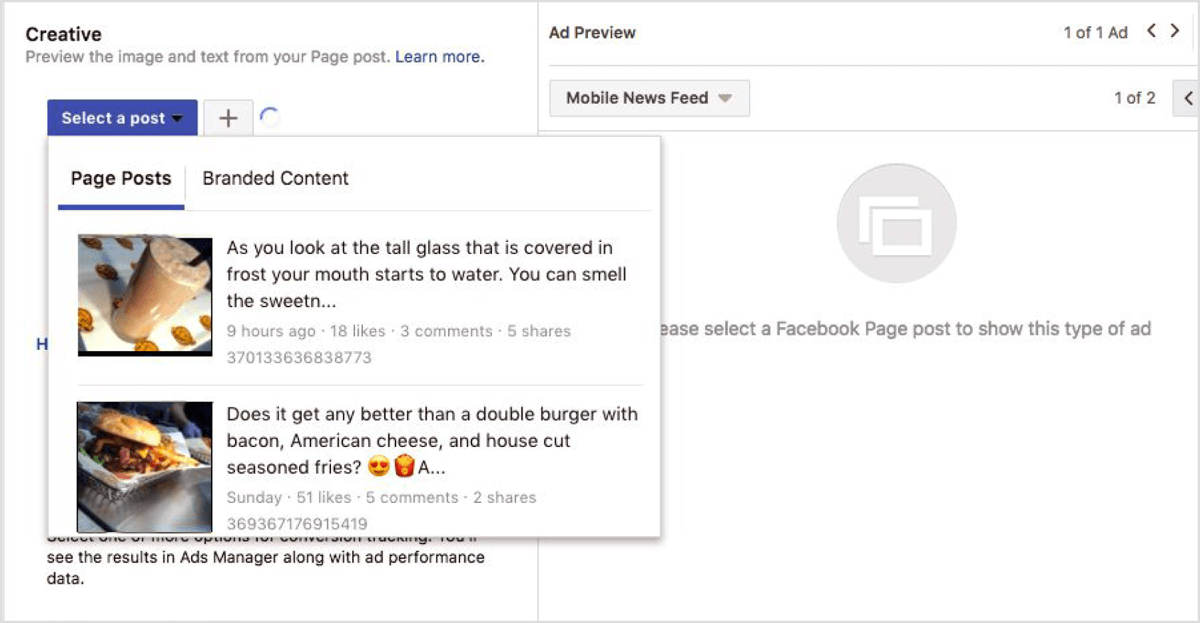Click the + icon to create a new post
This screenshot has width=1200, height=623.
228,117
